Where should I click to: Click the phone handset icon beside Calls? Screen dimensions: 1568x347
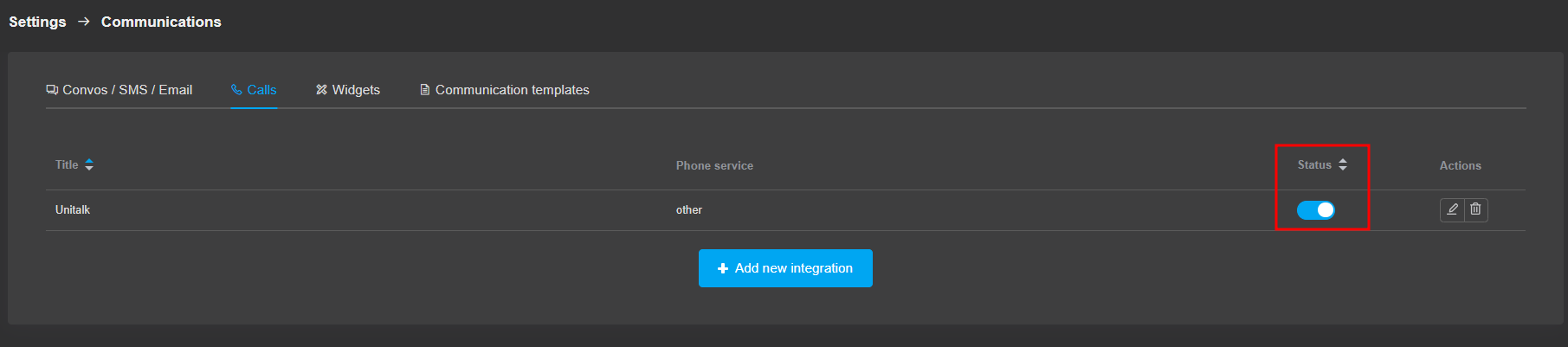(x=236, y=90)
